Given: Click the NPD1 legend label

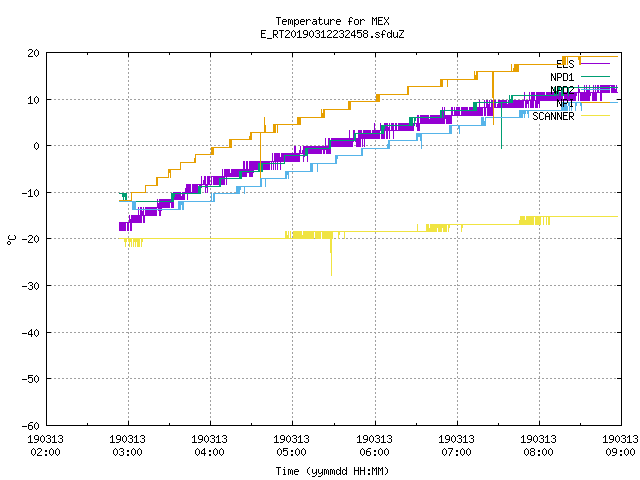Looking at the screenshot, I should [562, 77].
